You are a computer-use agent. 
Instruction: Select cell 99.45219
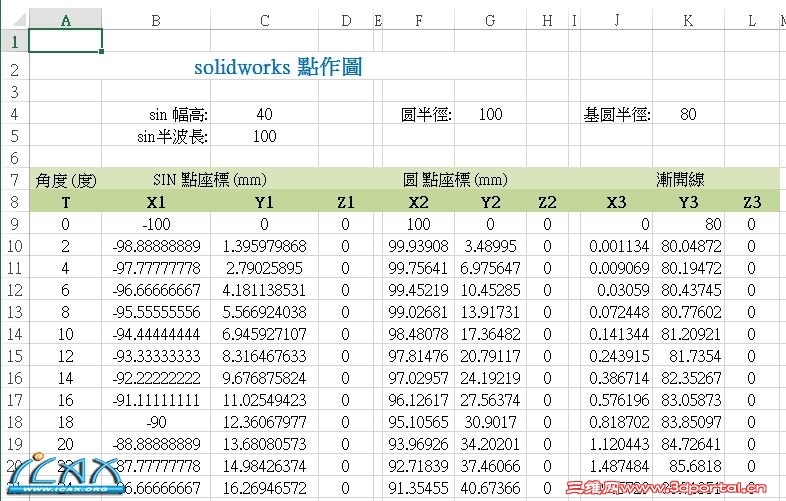pyautogui.click(x=419, y=290)
